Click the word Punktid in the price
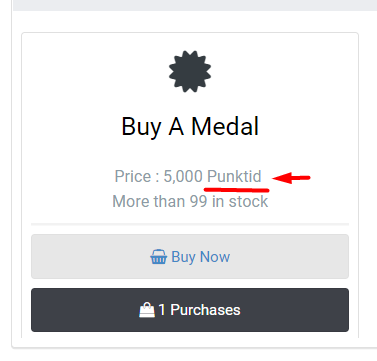The height and width of the screenshot is (361, 377). 234,176
